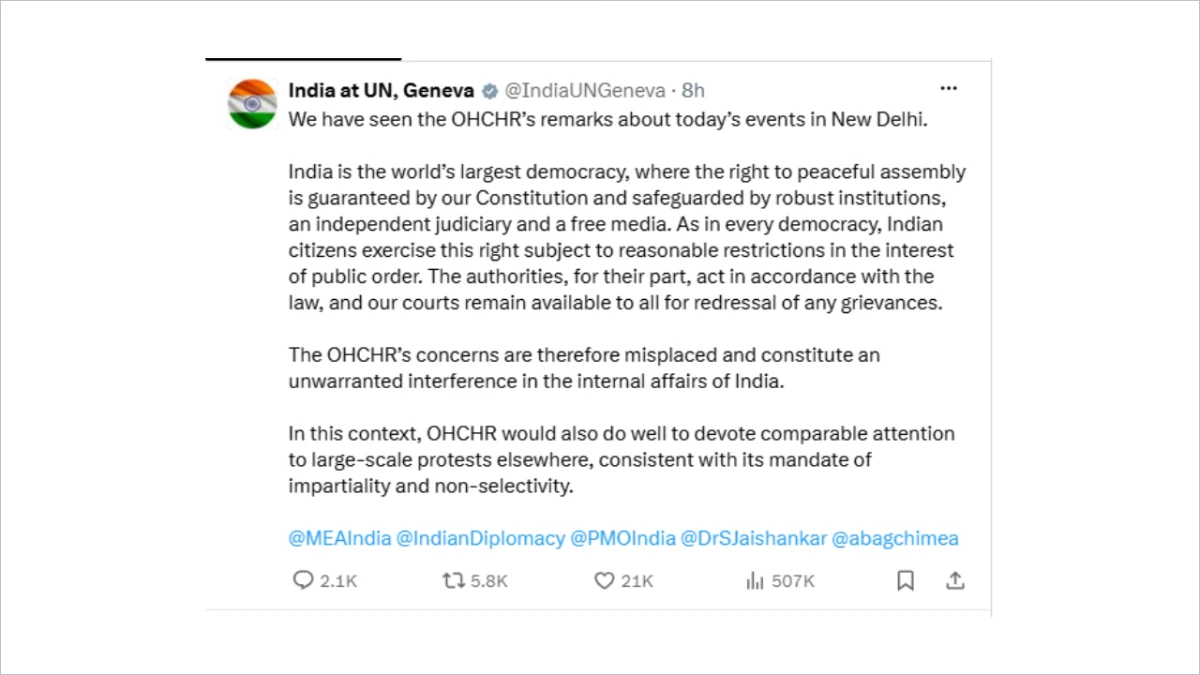Follow the @MEAIndia mention
The width and height of the screenshot is (1200, 675).
340,538
